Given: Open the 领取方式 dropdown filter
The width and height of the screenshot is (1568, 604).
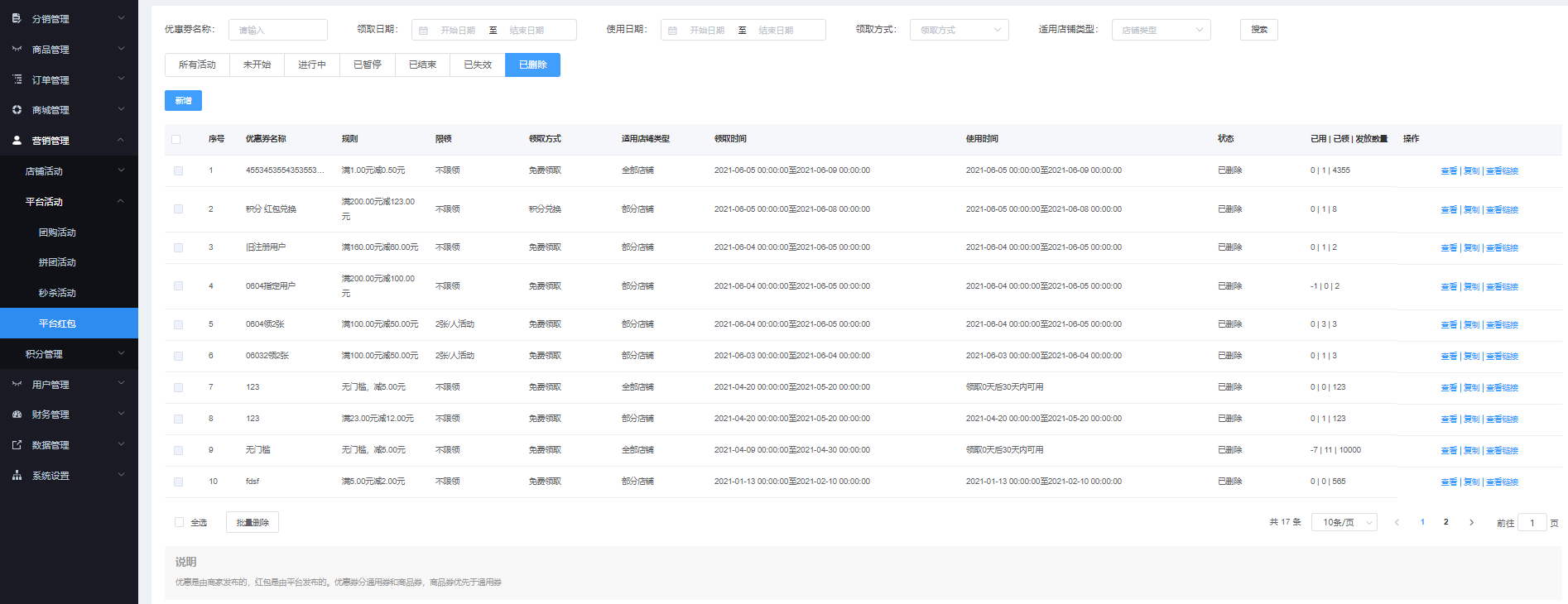Looking at the screenshot, I should click(959, 30).
